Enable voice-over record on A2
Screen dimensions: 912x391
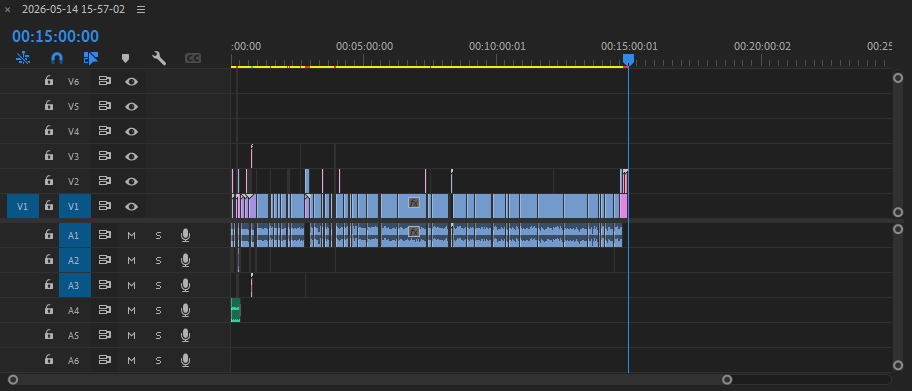186,260
